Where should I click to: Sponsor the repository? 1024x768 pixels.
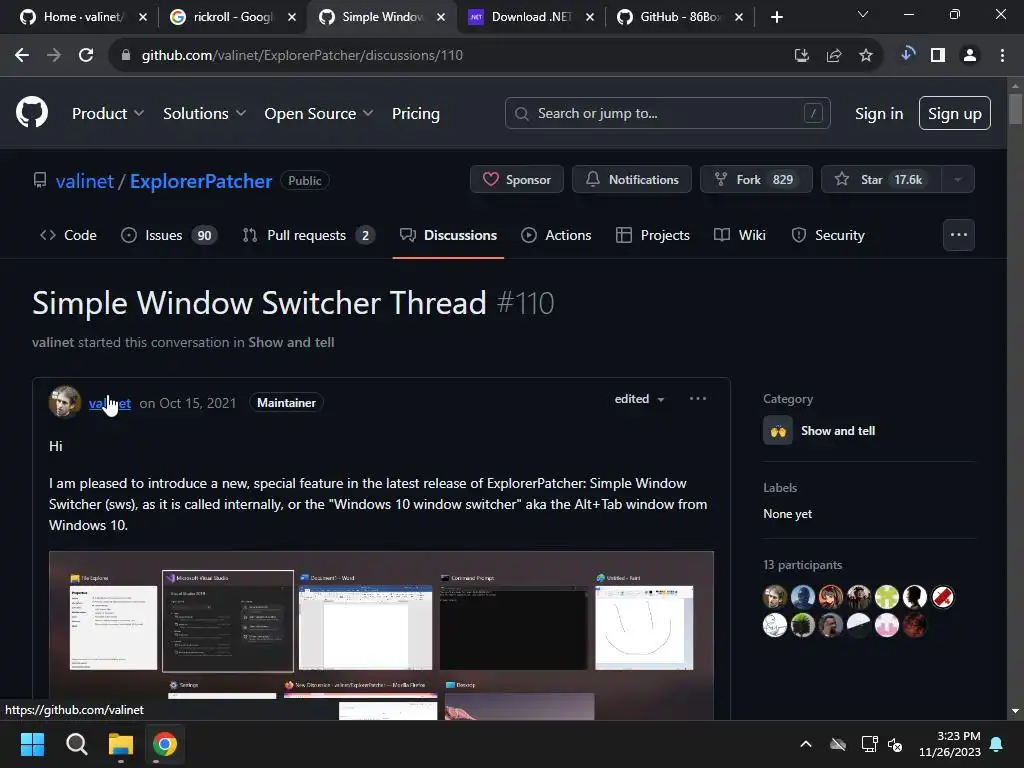(x=517, y=180)
